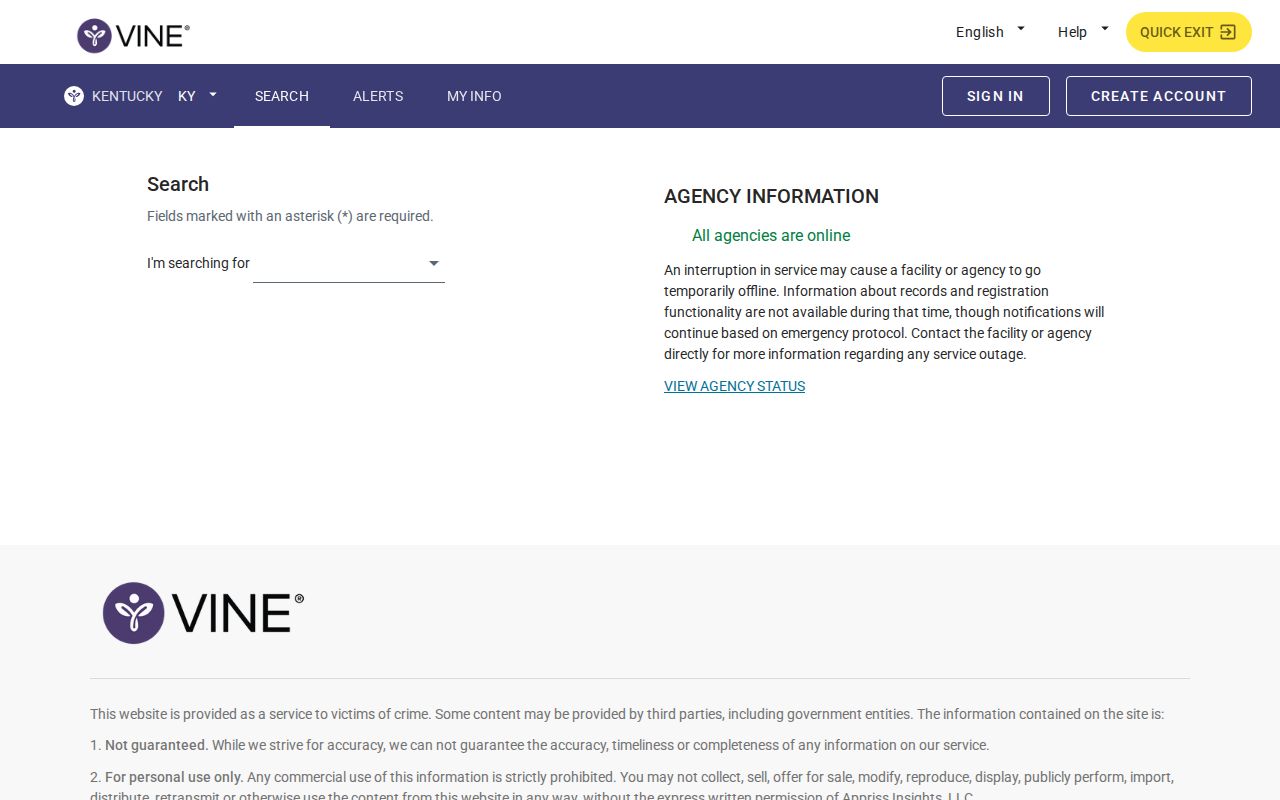Open the English language dropdown
Image resolution: width=1280 pixels, height=800 pixels.
coord(990,32)
